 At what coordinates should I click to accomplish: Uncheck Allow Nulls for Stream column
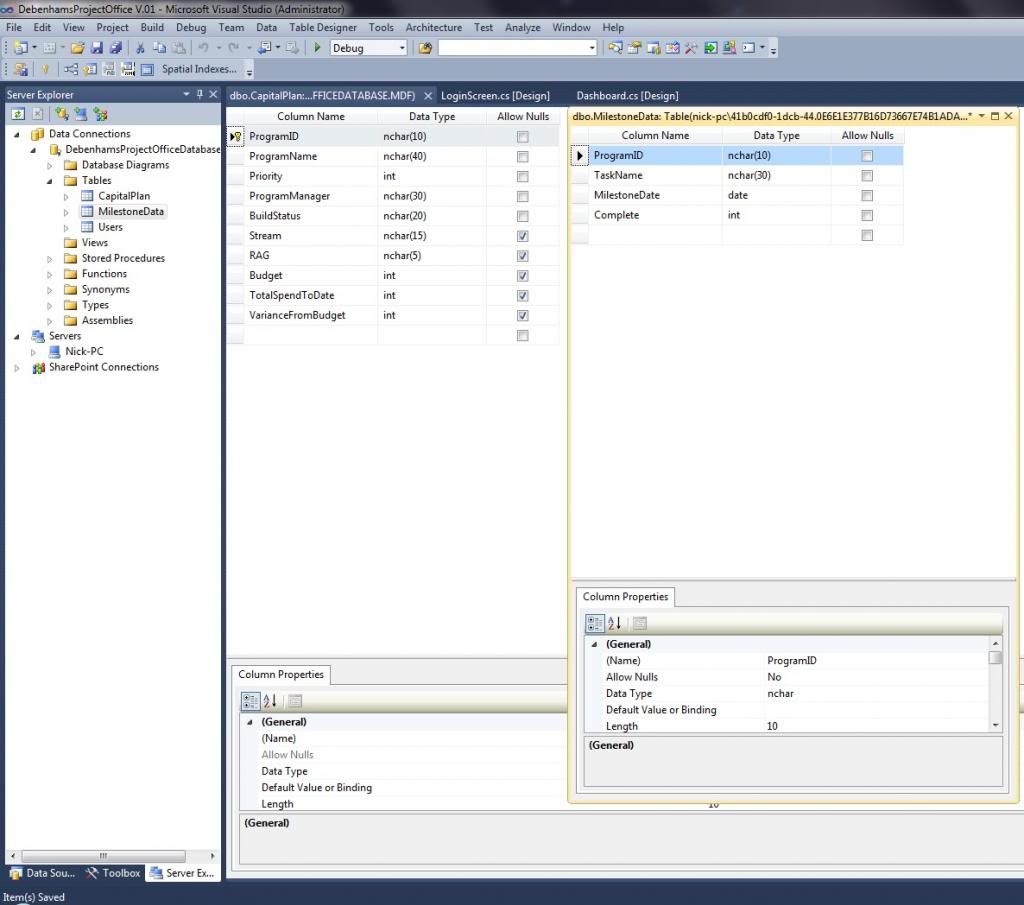[522, 236]
